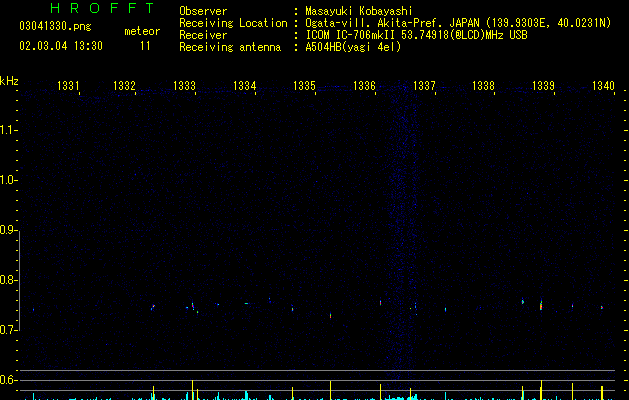
Task: Click the echo just after 1336
Action: 380,303
